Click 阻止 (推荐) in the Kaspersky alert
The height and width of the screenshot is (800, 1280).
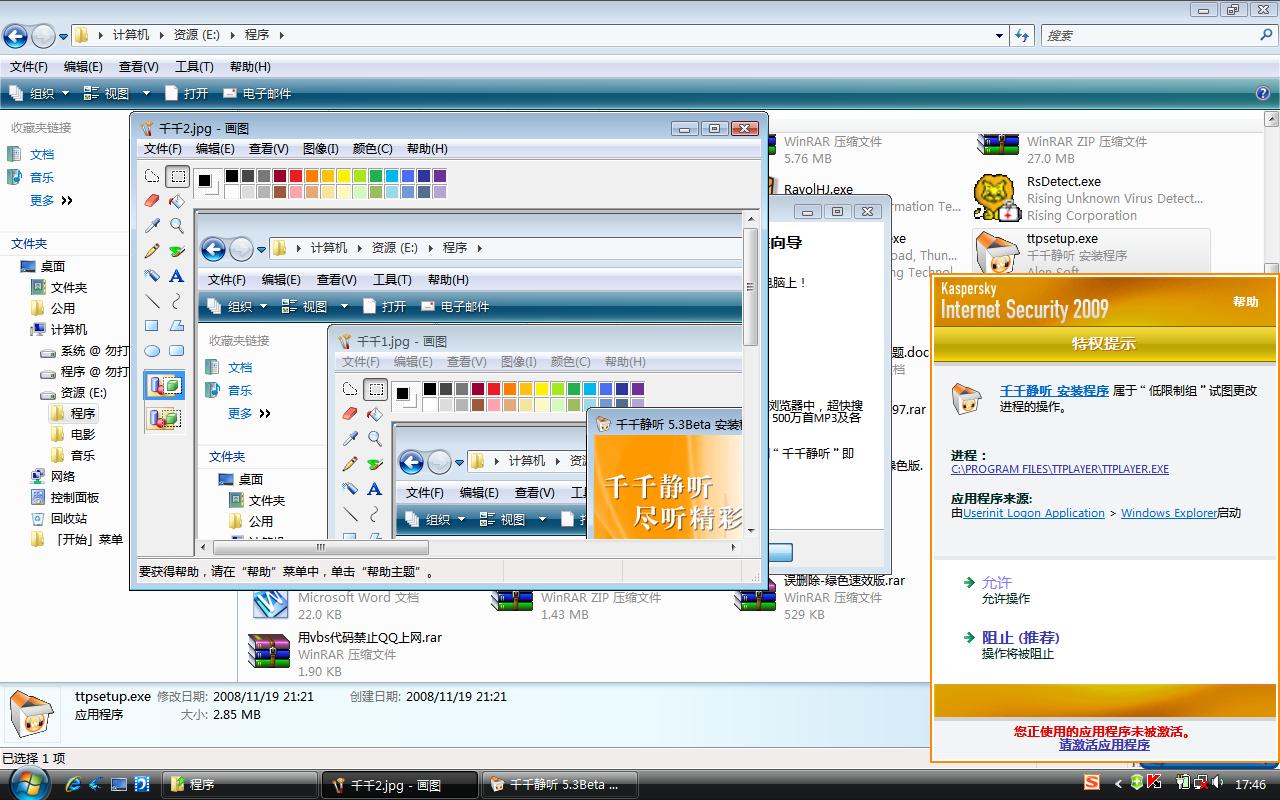(1020, 637)
